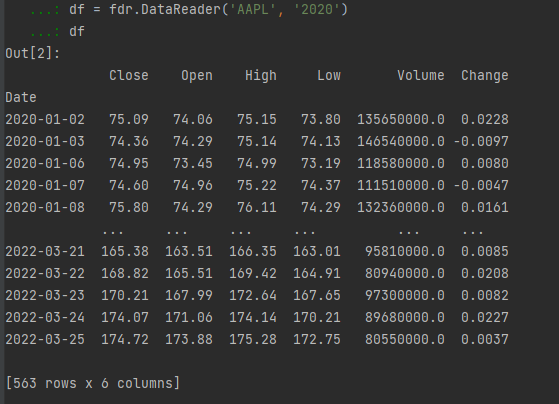Click the Volume value 135650000.0
Screen dimensions: 559x404
(401, 119)
